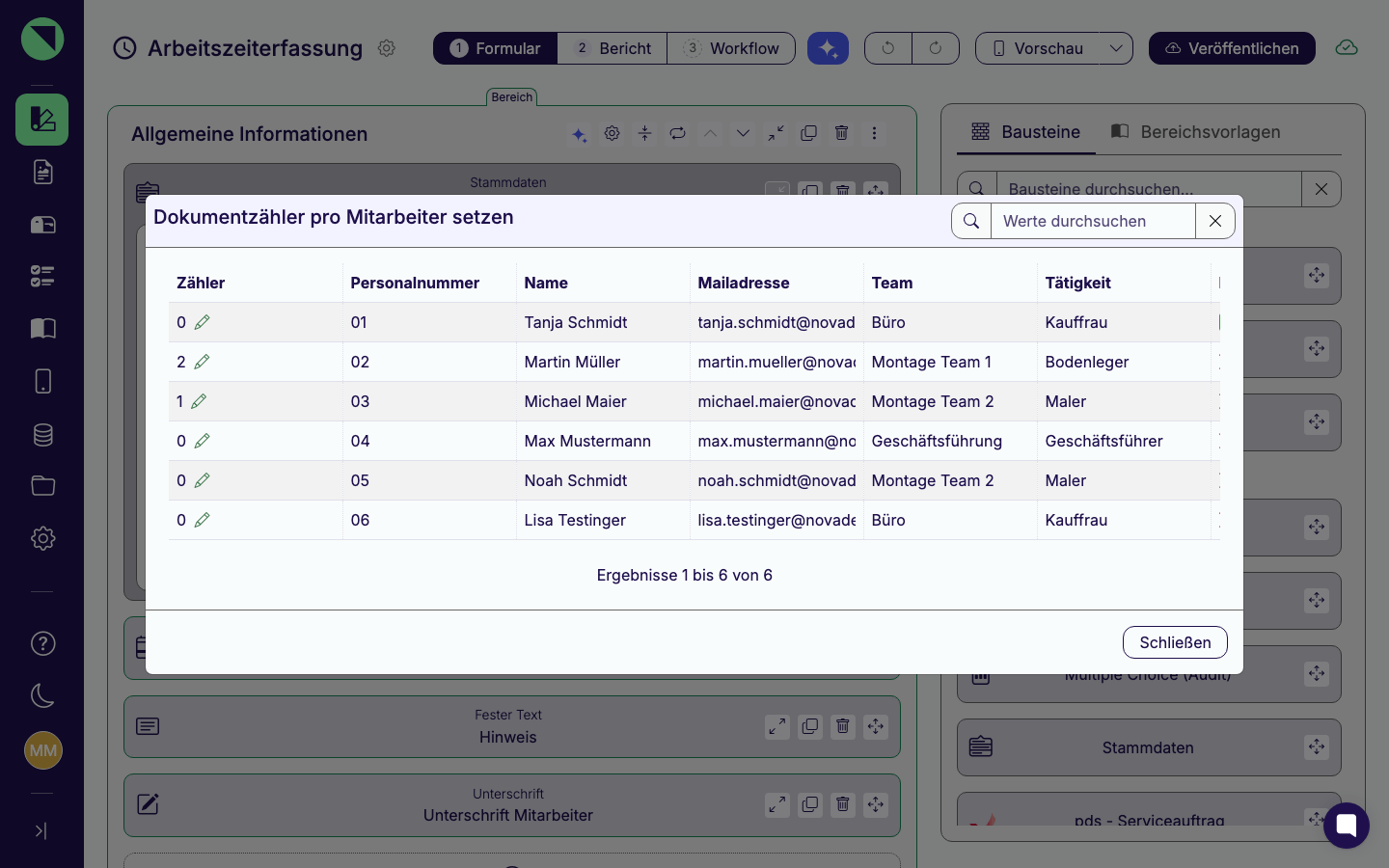Open the documents sidebar icon
Image resolution: width=1389 pixels, height=868 pixels.
42,172
